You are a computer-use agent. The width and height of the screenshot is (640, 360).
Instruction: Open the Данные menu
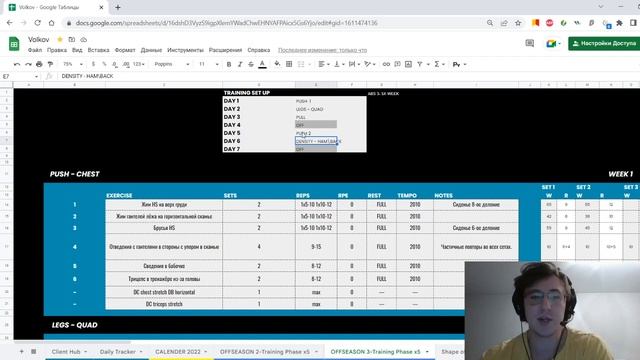click(x=151, y=50)
